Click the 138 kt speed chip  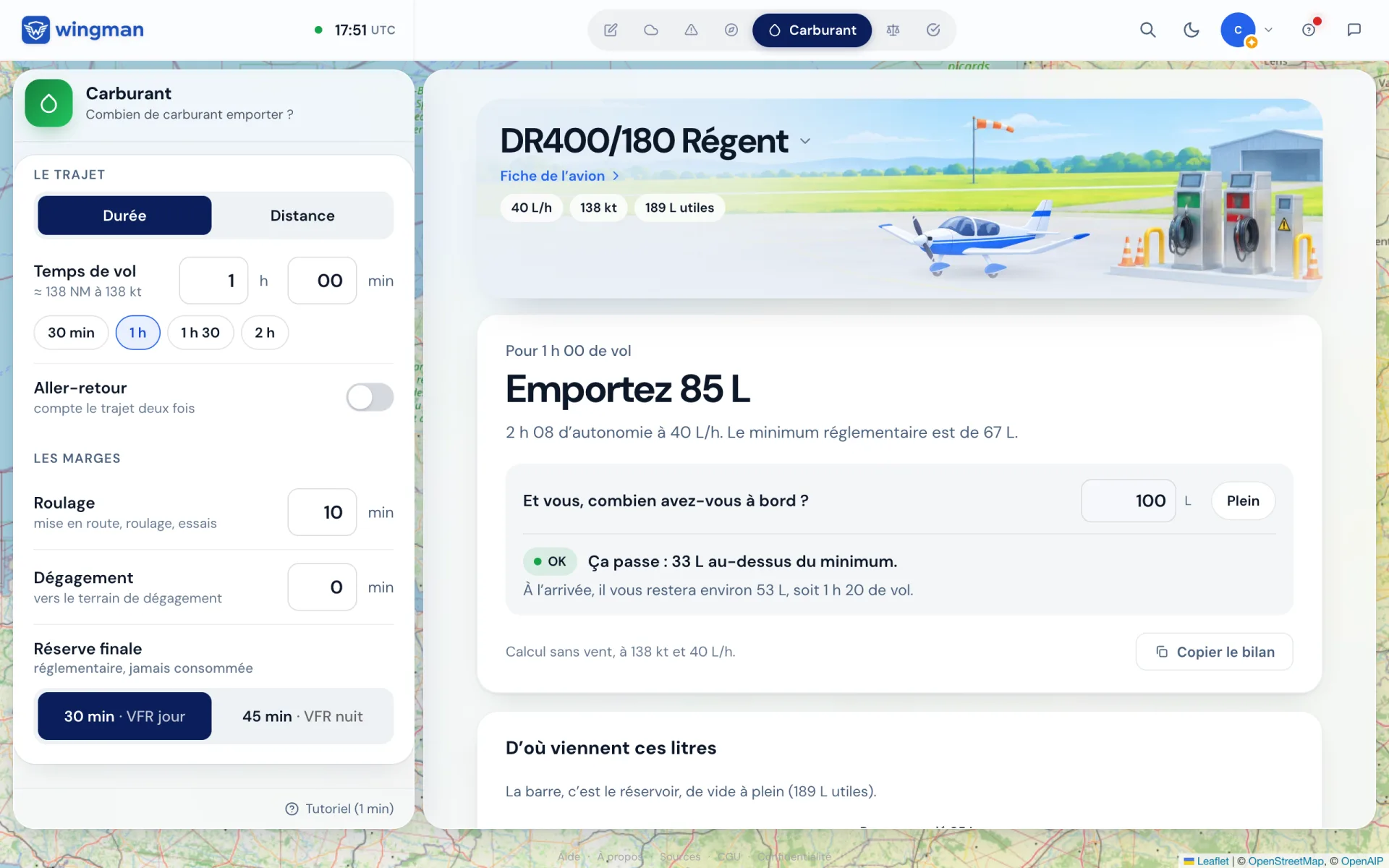[x=598, y=208]
